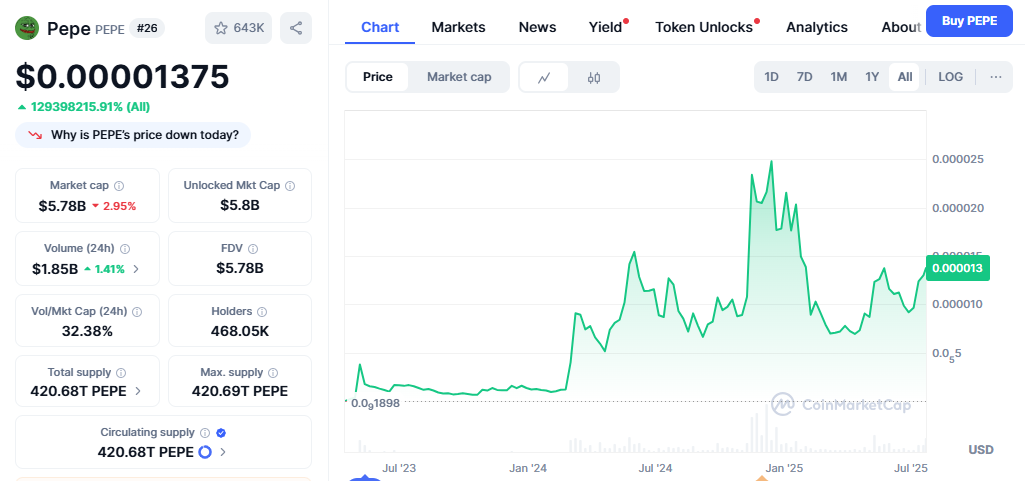Click the 468.05K holders value

[240, 331]
